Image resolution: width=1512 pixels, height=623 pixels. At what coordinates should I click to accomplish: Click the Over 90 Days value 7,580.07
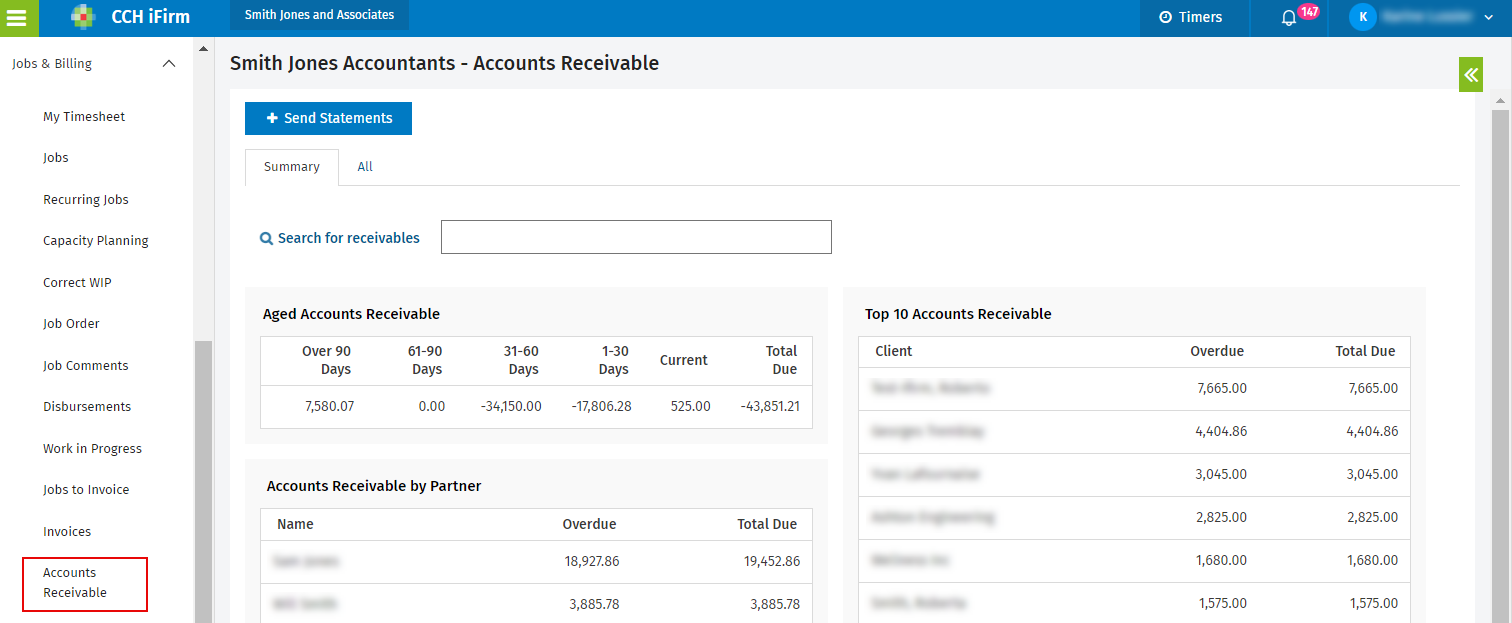click(329, 407)
